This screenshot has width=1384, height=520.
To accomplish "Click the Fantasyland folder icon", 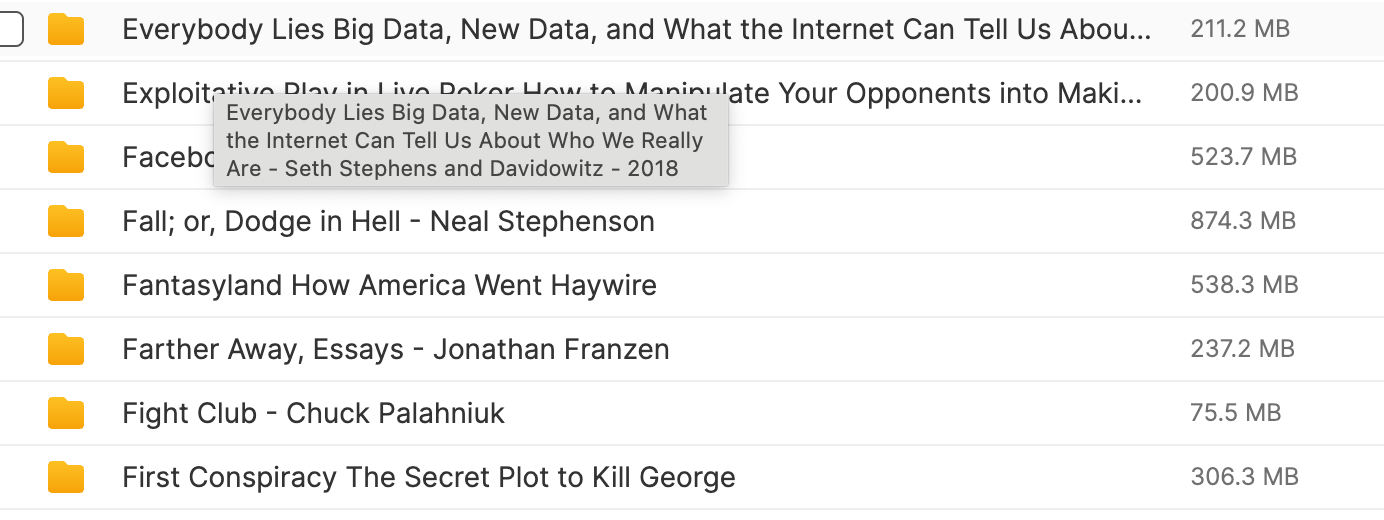I will 66,285.
